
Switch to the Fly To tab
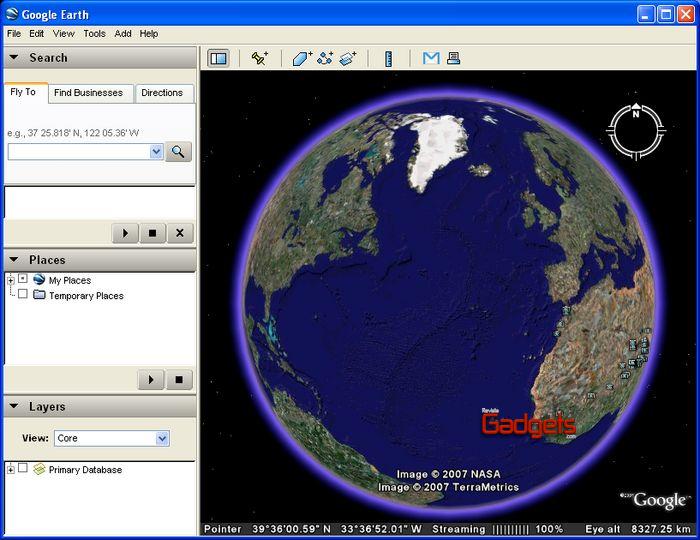coord(25,92)
